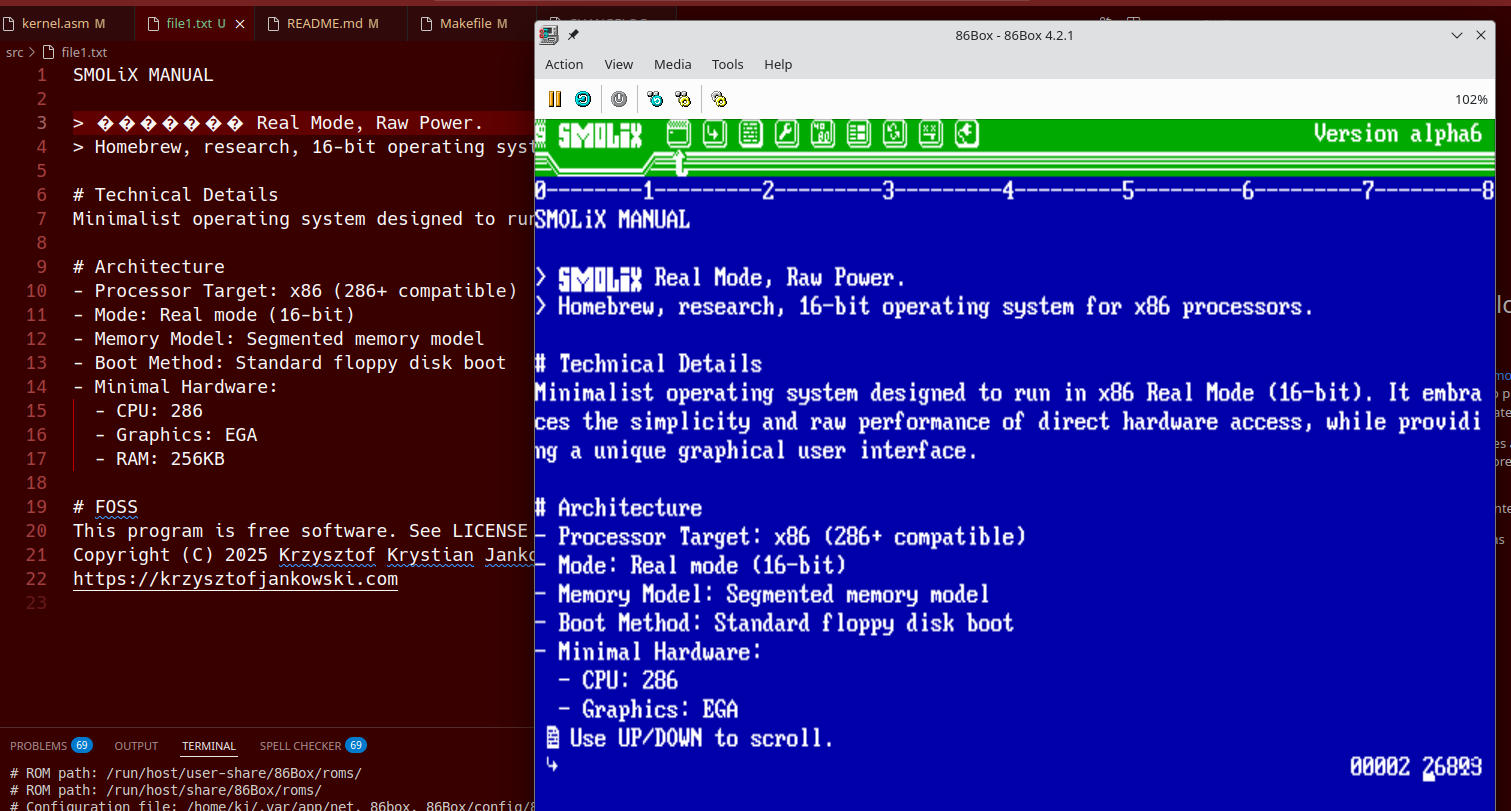The height and width of the screenshot is (811, 1511).
Task: Click "# Architecture" heading in emulator screen
Action: (x=619, y=508)
